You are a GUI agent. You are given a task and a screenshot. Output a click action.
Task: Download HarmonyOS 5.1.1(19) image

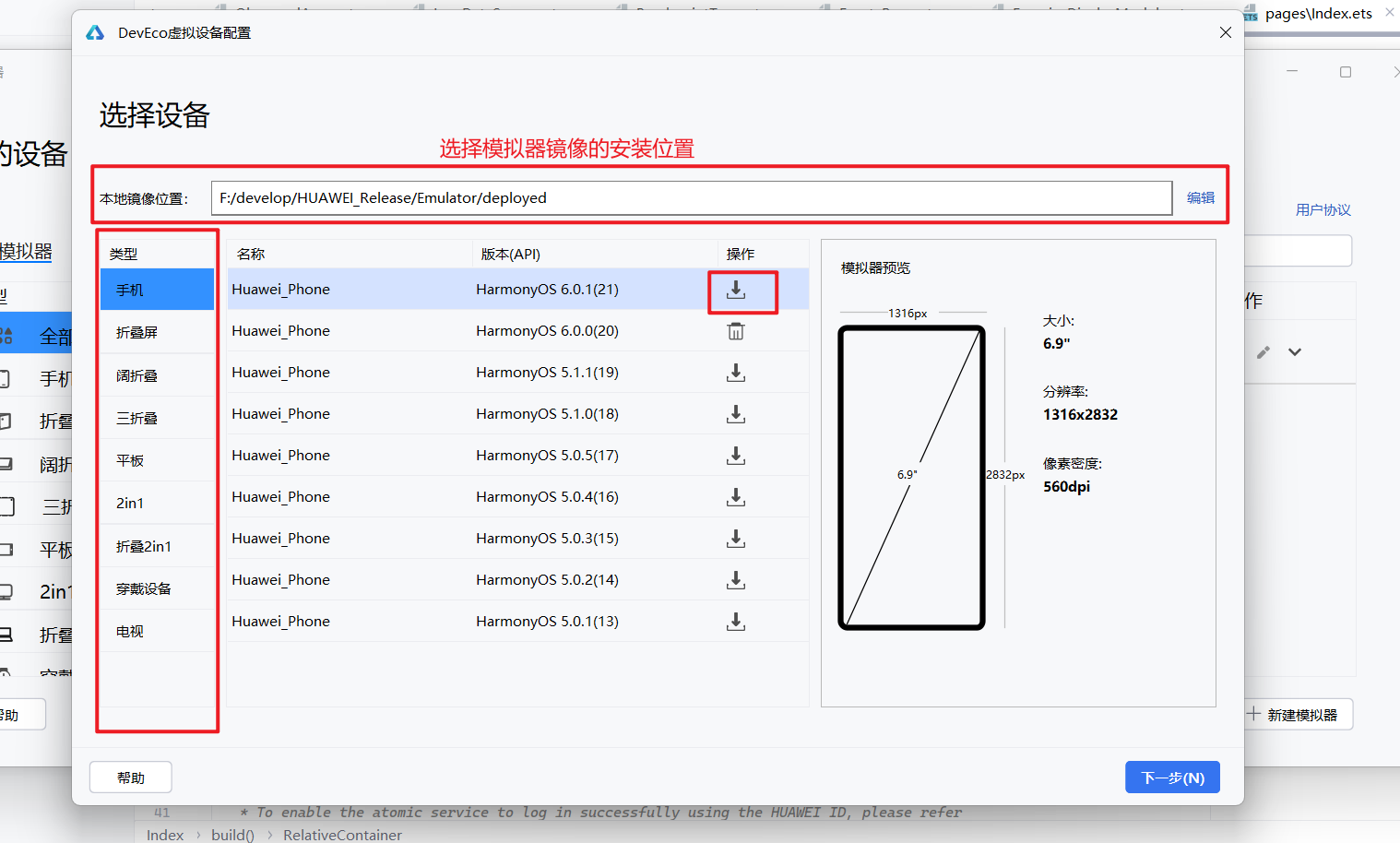pos(735,373)
